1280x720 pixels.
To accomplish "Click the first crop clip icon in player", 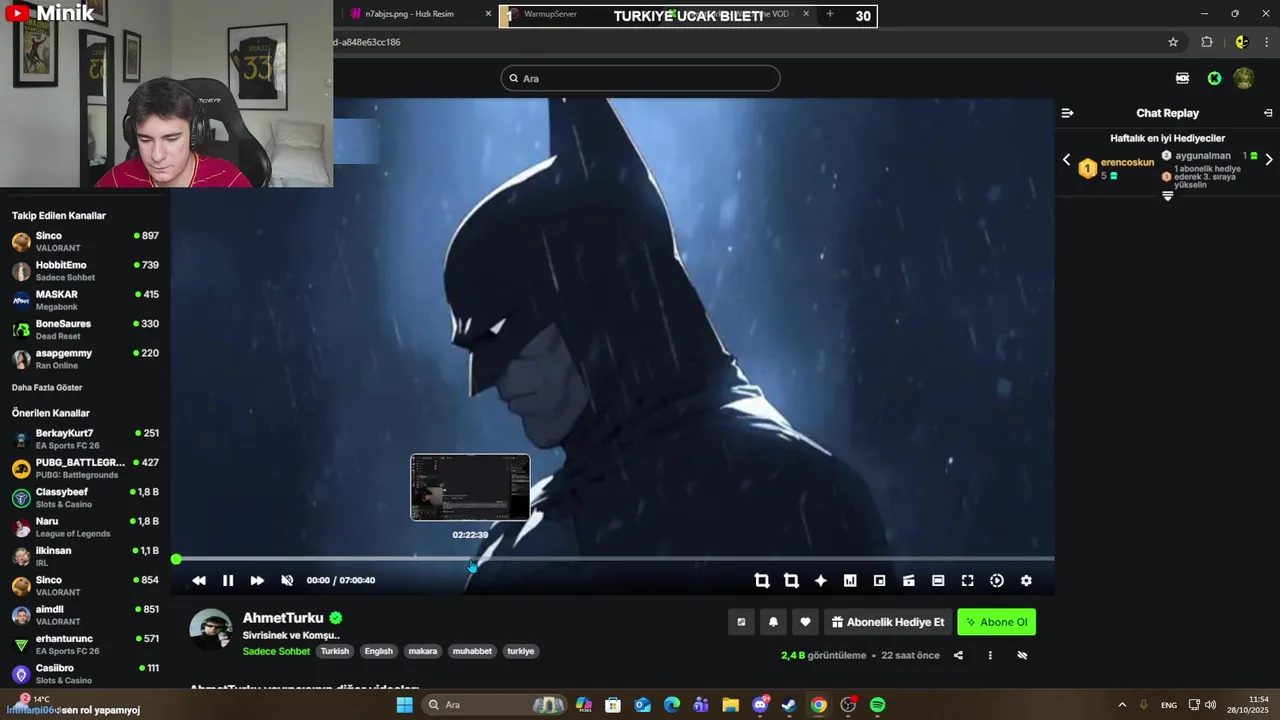I will (x=762, y=581).
